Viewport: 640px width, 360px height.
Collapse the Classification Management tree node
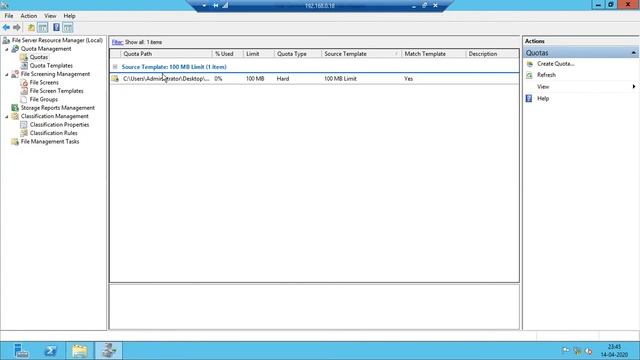pyautogui.click(x=7, y=117)
